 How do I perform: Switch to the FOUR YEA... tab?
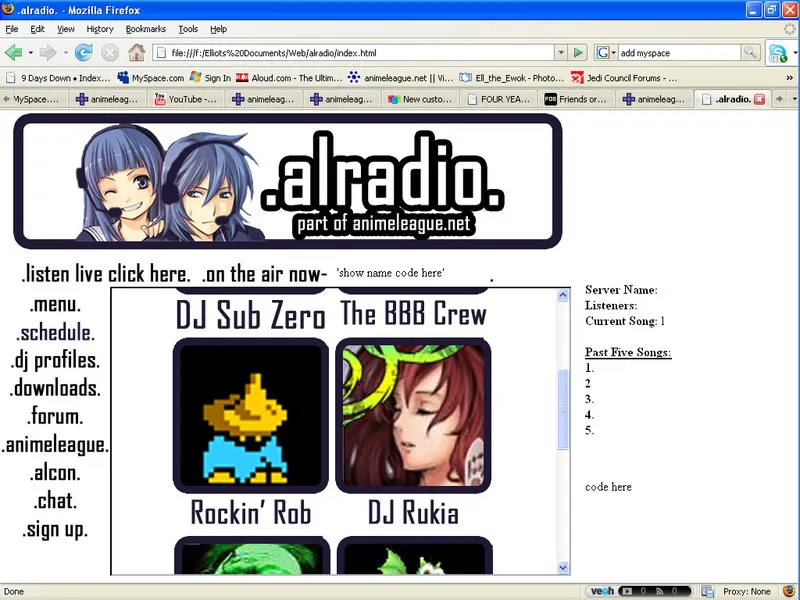coord(498,99)
